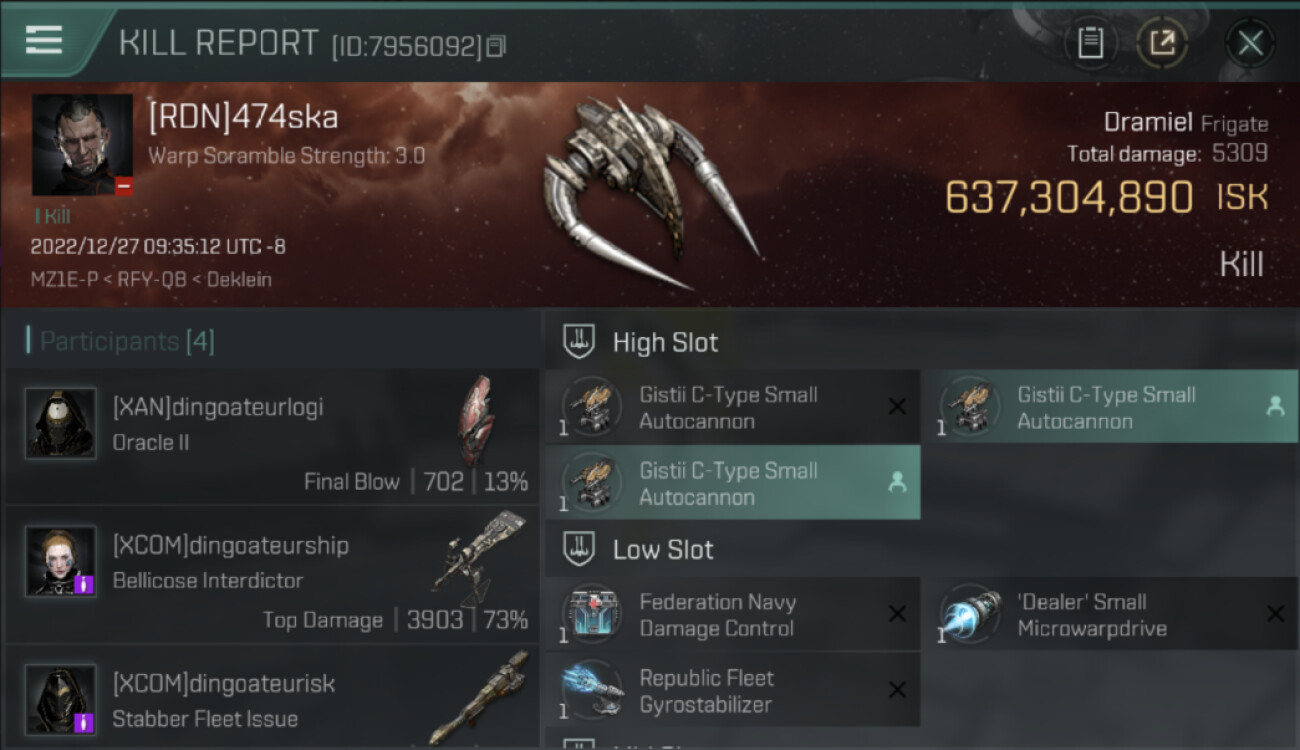This screenshot has width=1300, height=750.
Task: Click the clipboard icon in header
Action: pyautogui.click(x=1090, y=43)
